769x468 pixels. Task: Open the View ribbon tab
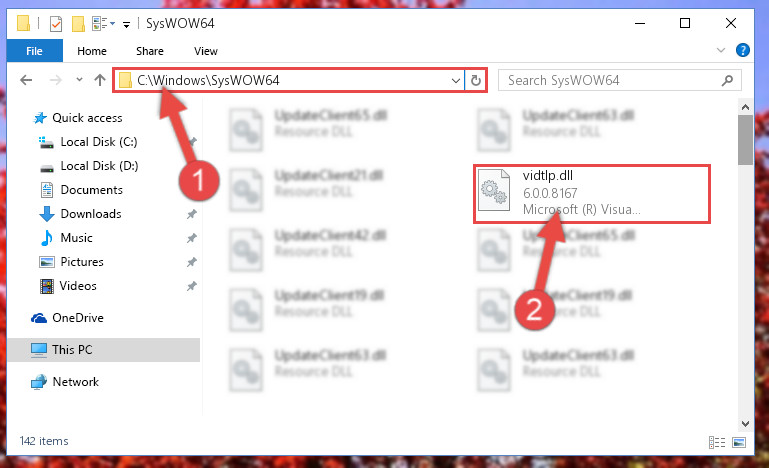point(205,51)
